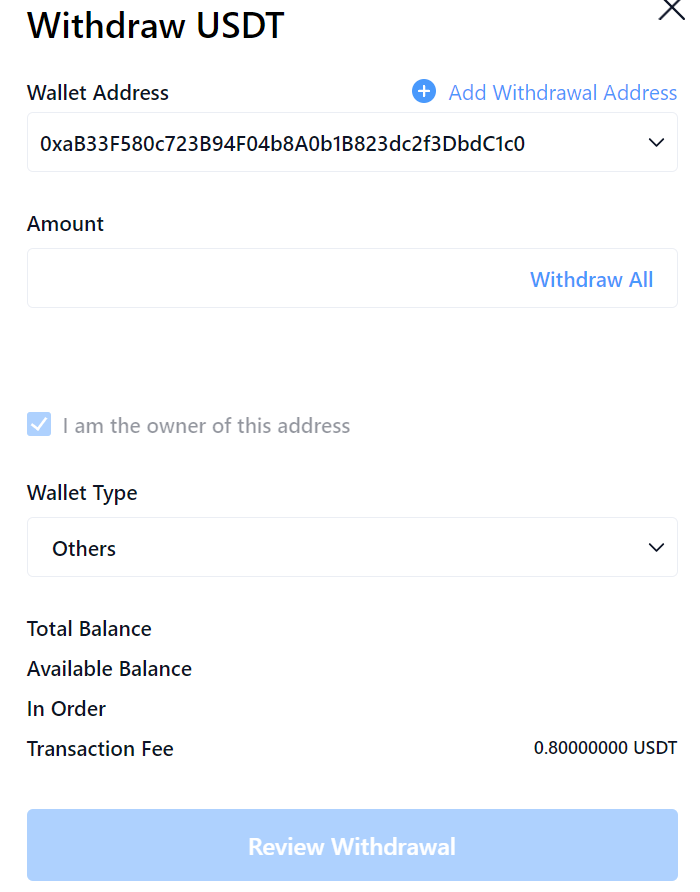Viewport: 700px width, 892px height.
Task: Expand the wallet address chevron arrow
Action: (656, 143)
